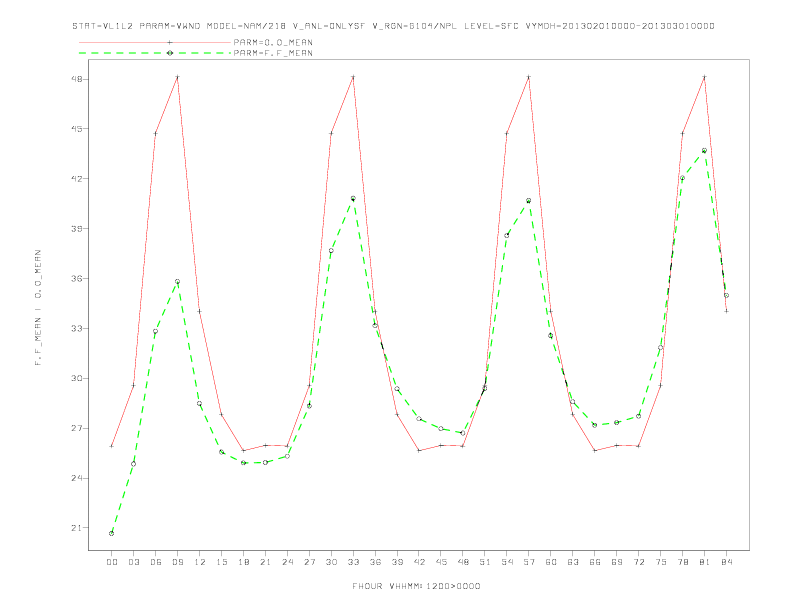Viewport: 792px width, 612px height.
Task: Click the x-axis title FHOUR VHHMM
Action: (416, 586)
